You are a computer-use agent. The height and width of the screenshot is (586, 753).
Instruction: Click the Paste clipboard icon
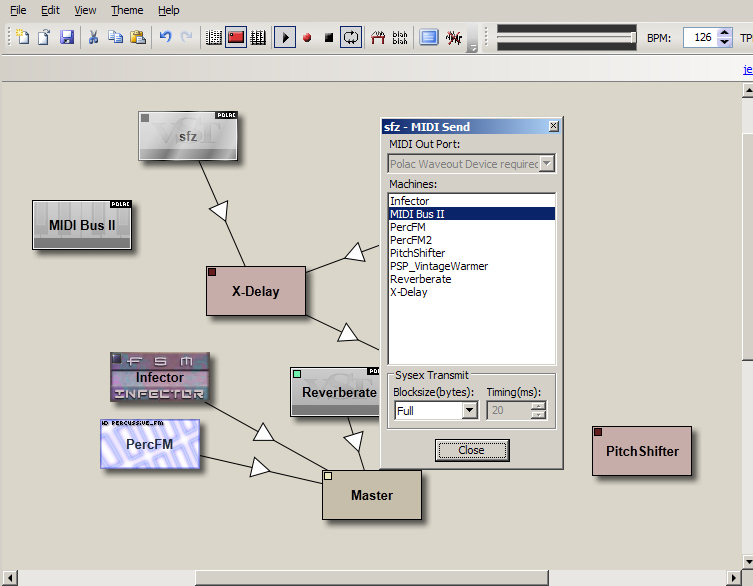(137, 38)
